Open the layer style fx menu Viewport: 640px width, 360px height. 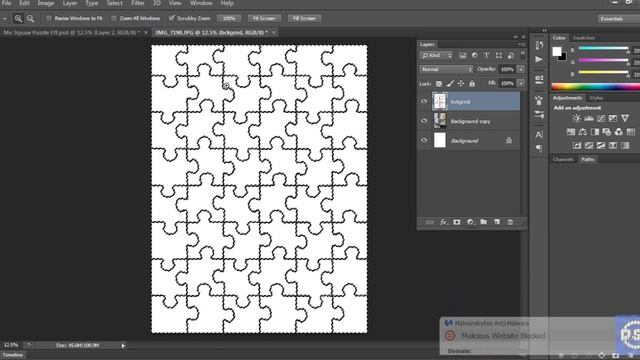point(443,222)
